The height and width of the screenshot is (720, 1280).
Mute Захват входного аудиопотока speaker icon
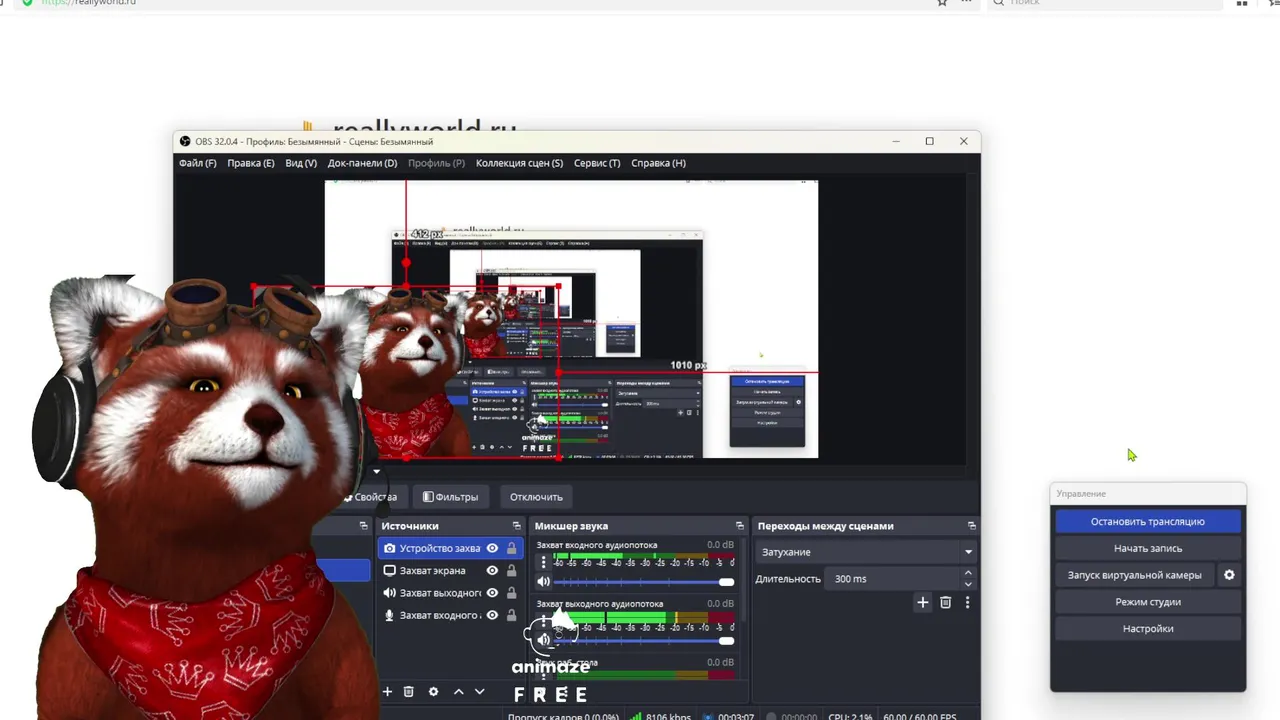pos(544,581)
